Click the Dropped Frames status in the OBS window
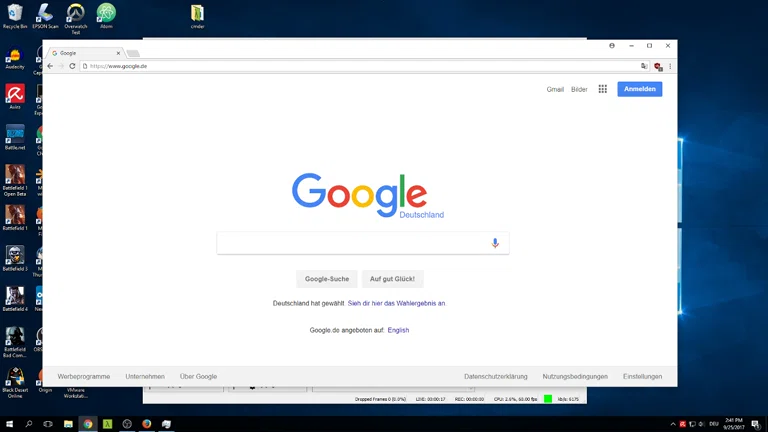 (380, 399)
